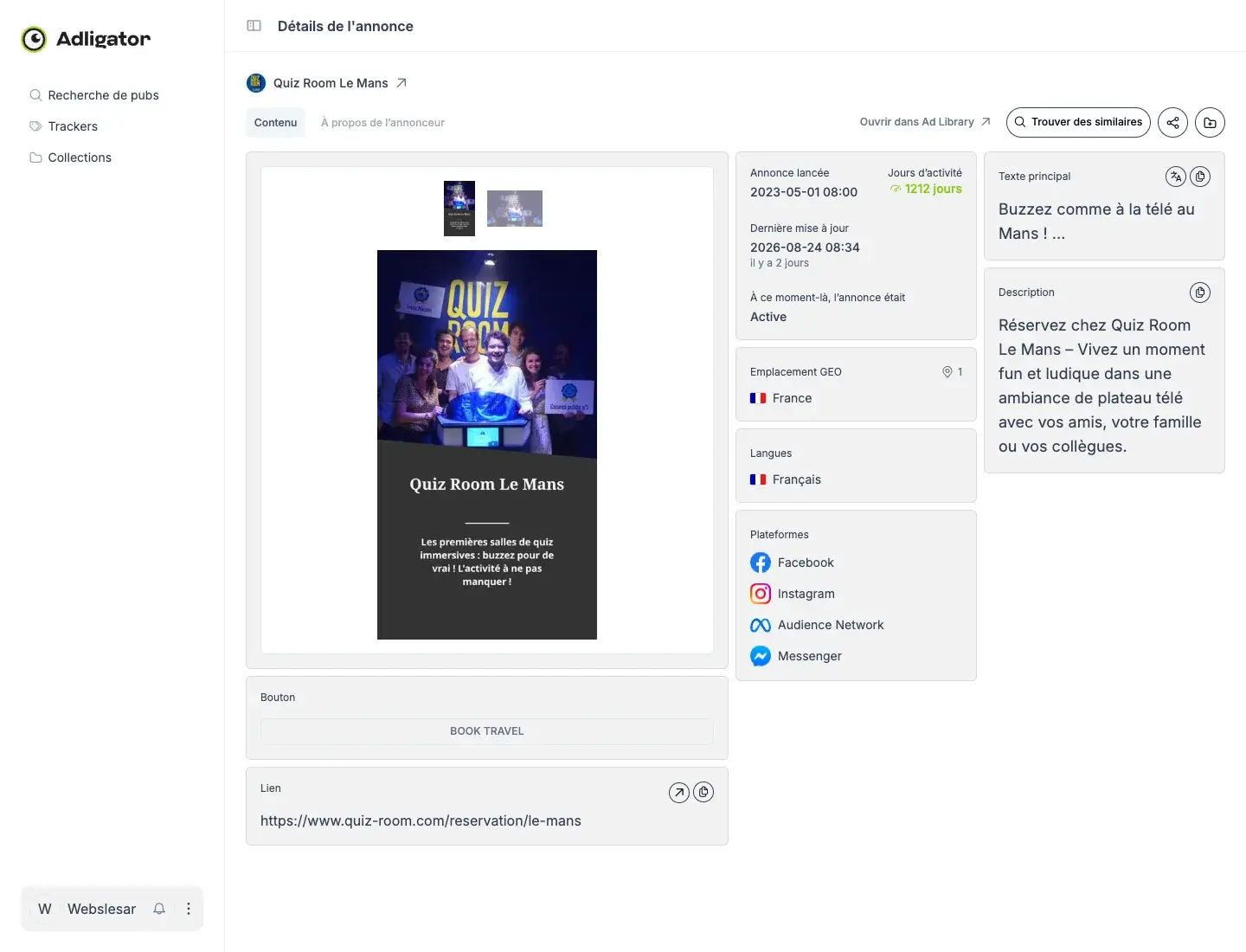Click the Instagram platform icon

[761, 594]
